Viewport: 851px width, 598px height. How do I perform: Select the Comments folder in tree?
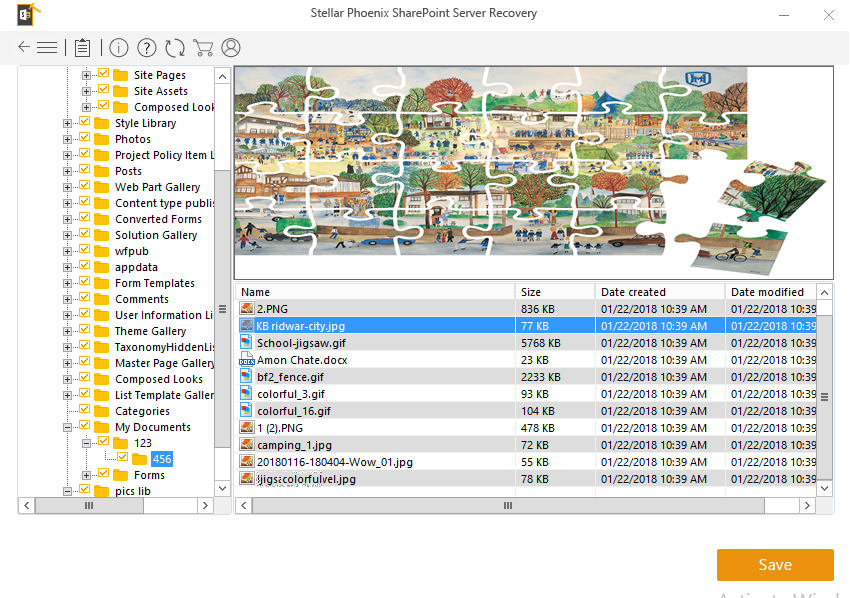142,299
